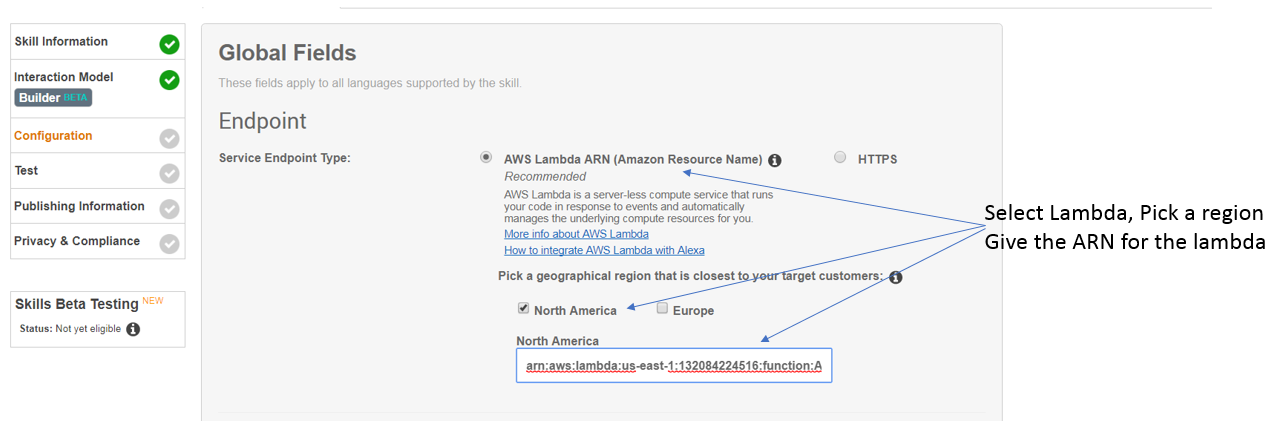Click gray checkmark beside Privacy & Compliance
This screenshot has width=1272, height=435.
tap(169, 244)
